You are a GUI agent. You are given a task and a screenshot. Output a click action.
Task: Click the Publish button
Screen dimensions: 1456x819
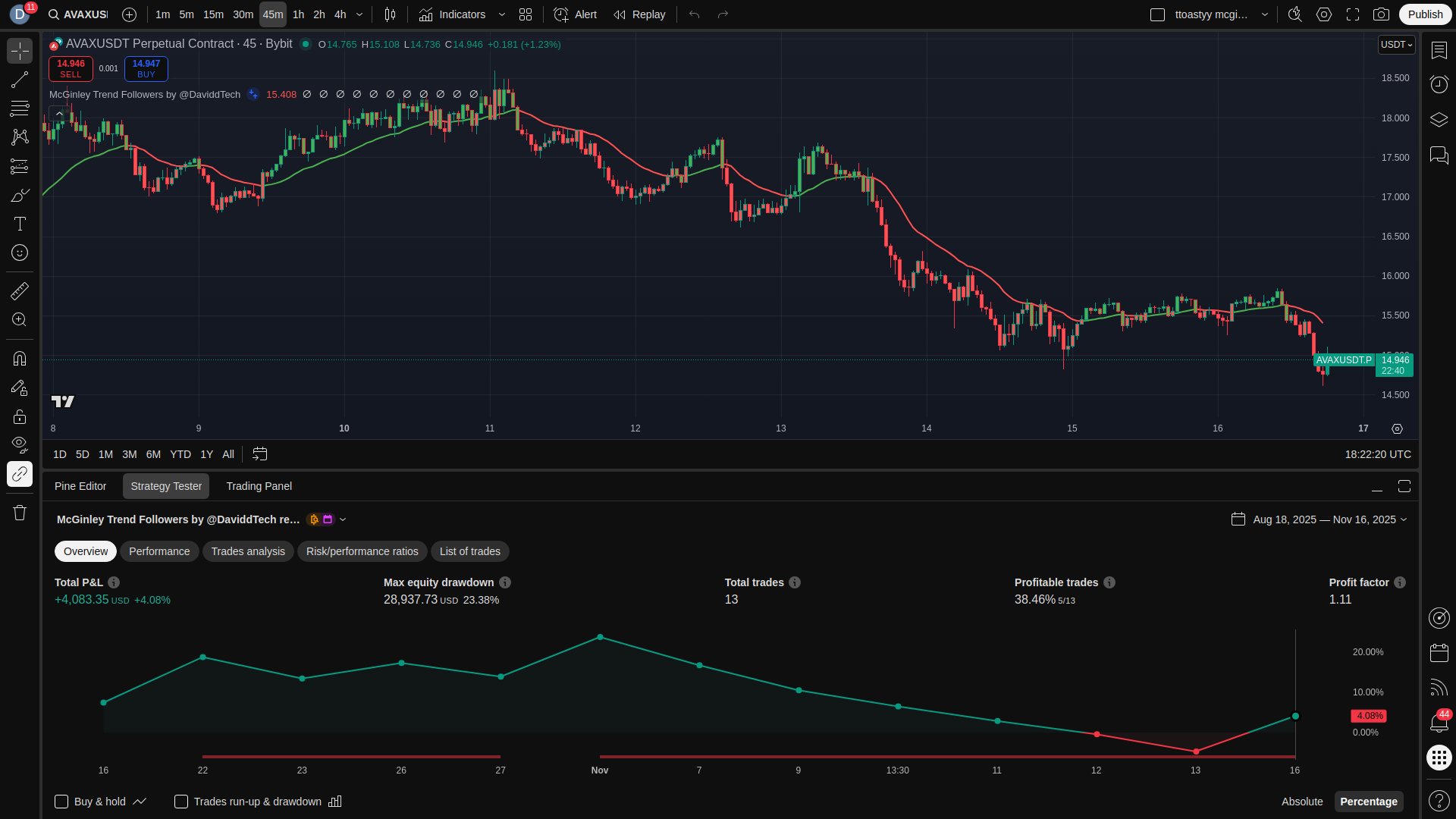tap(1425, 14)
